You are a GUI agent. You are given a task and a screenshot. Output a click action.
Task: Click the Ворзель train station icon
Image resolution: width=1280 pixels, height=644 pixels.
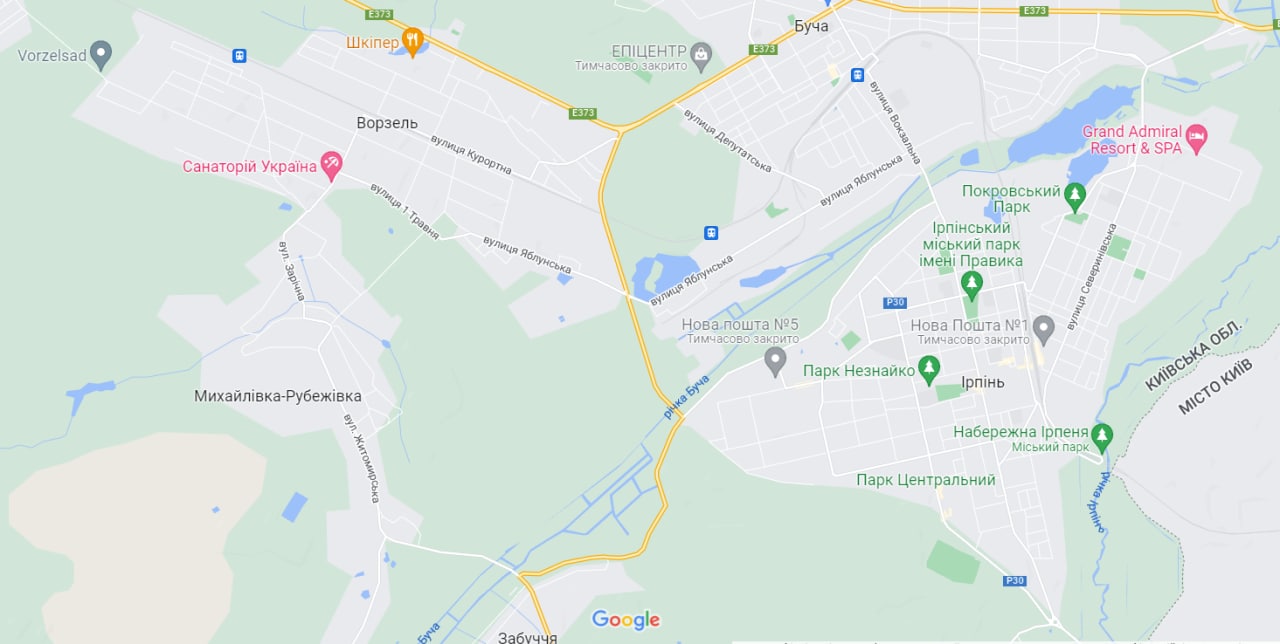(x=239, y=56)
